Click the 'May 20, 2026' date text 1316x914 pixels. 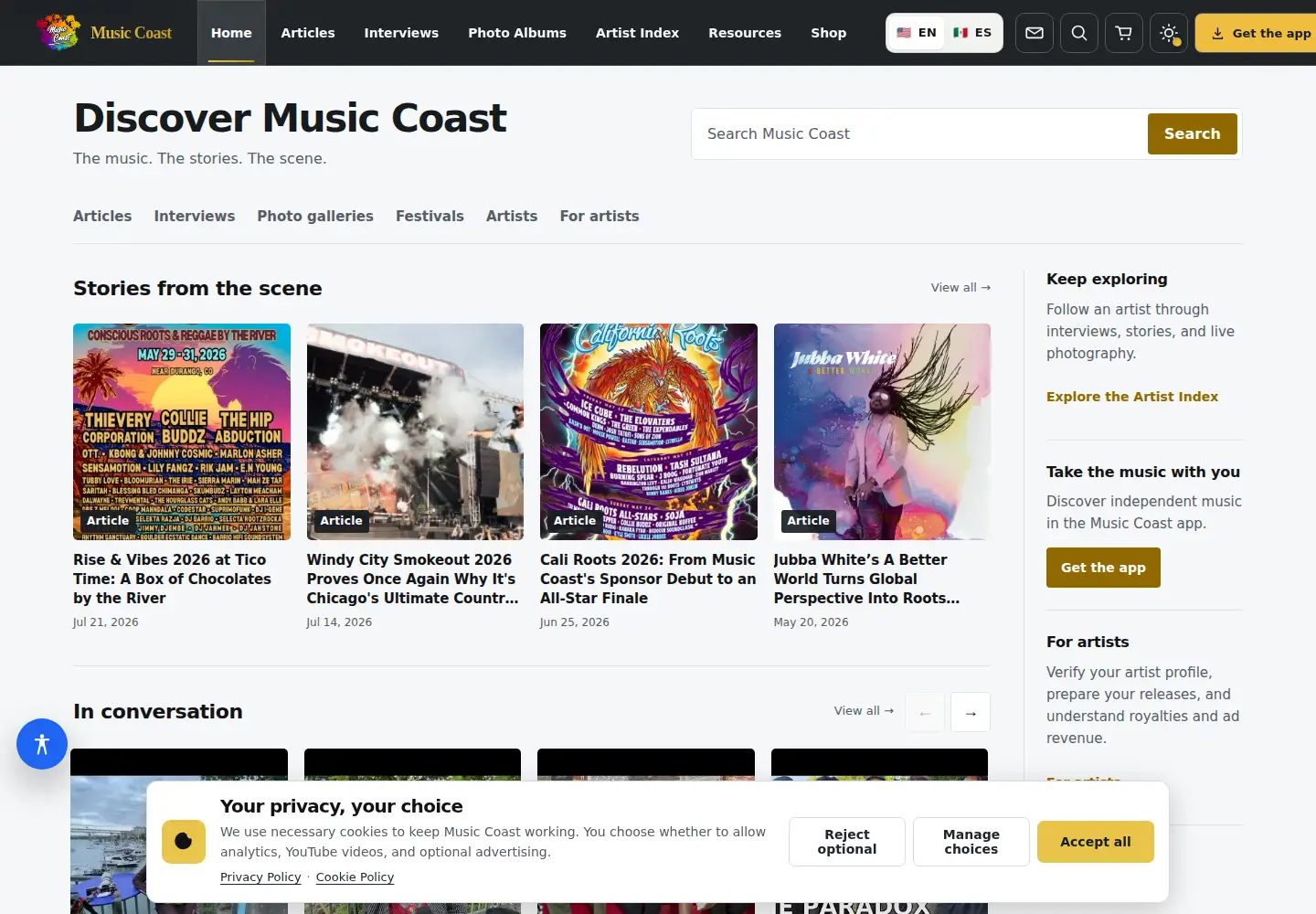pyautogui.click(x=811, y=622)
